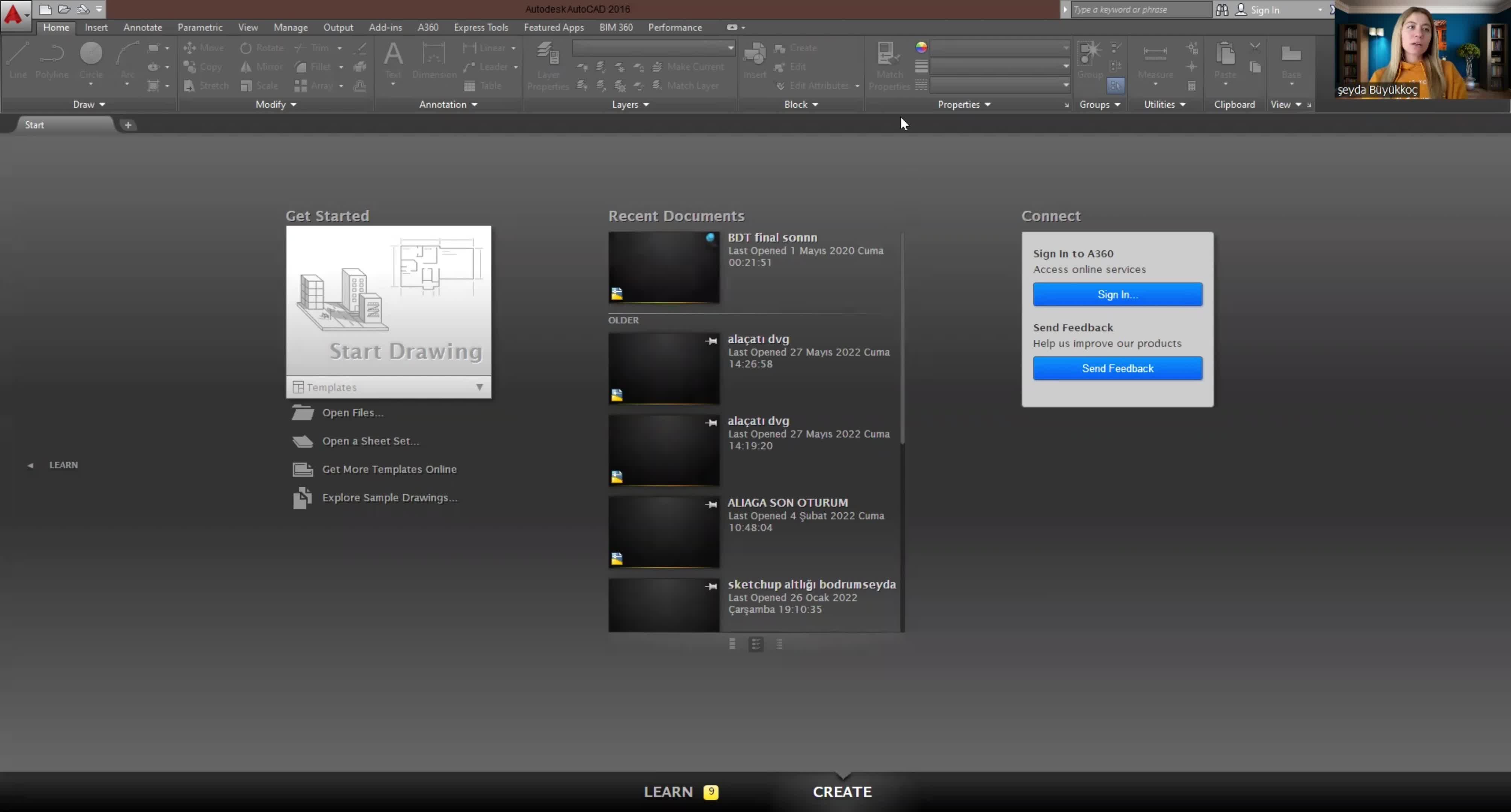The image size is (1511, 812).
Task: Click the Explore Sample Drawings icon
Action: click(303, 498)
